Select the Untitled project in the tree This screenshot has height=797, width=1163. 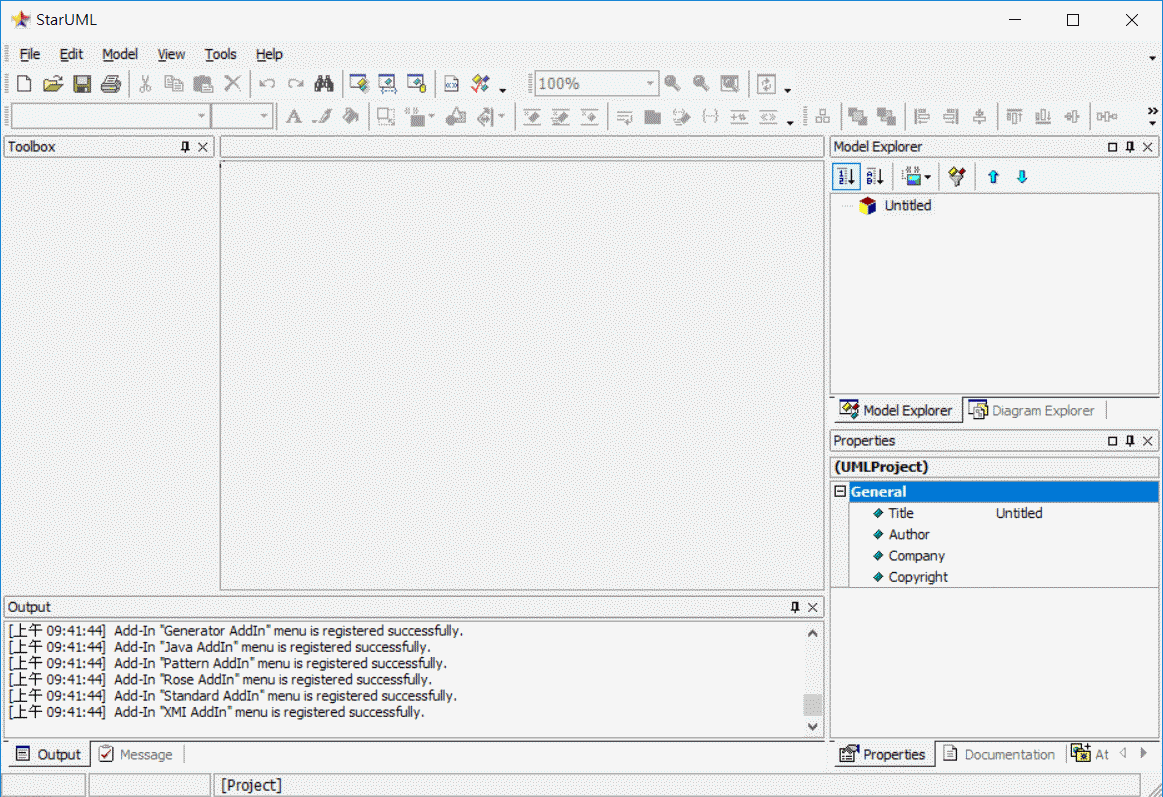tap(907, 205)
